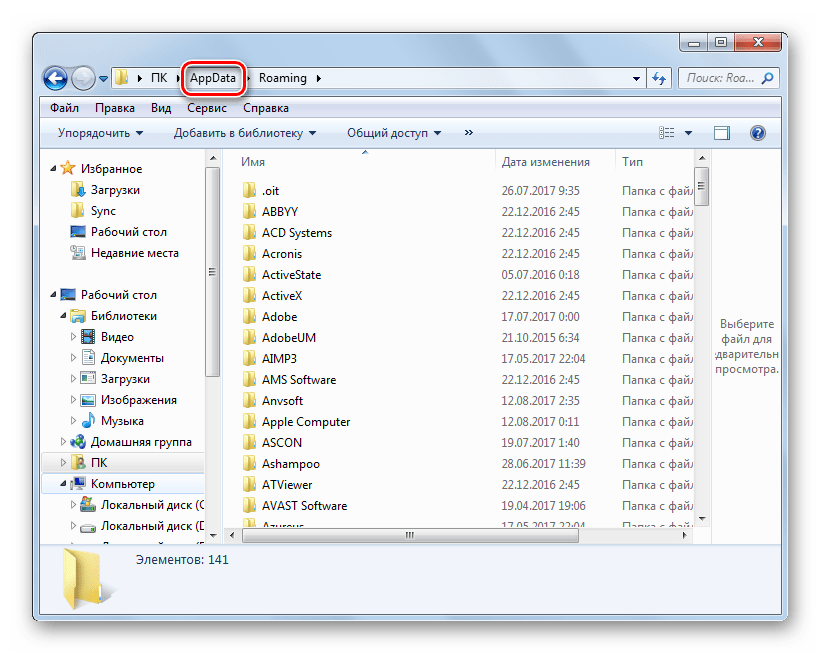Collapse the Компьютер tree node
This screenshot has height=654, width=821.
tap(63, 484)
